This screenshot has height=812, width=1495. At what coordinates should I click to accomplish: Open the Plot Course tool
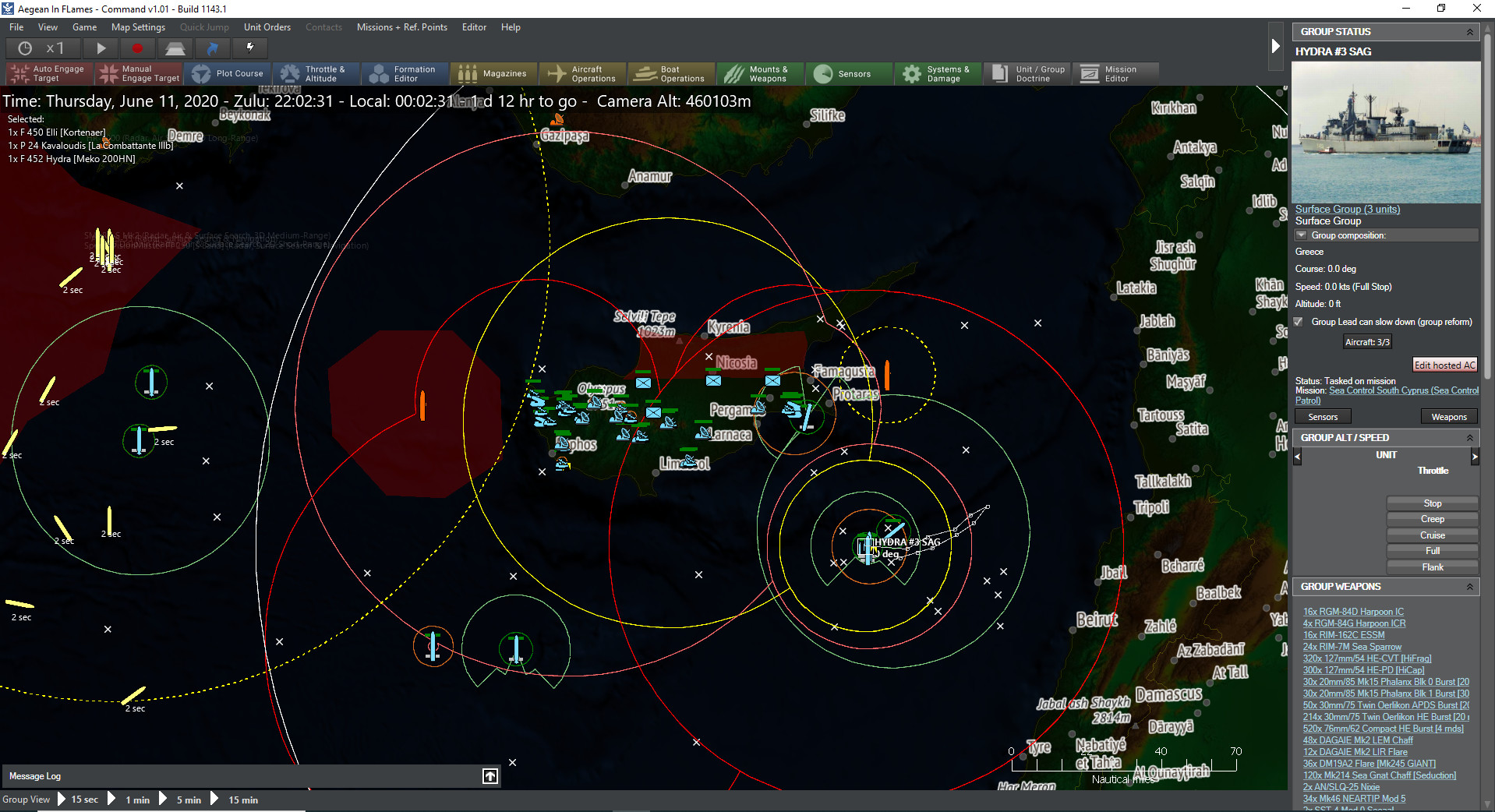(x=228, y=73)
